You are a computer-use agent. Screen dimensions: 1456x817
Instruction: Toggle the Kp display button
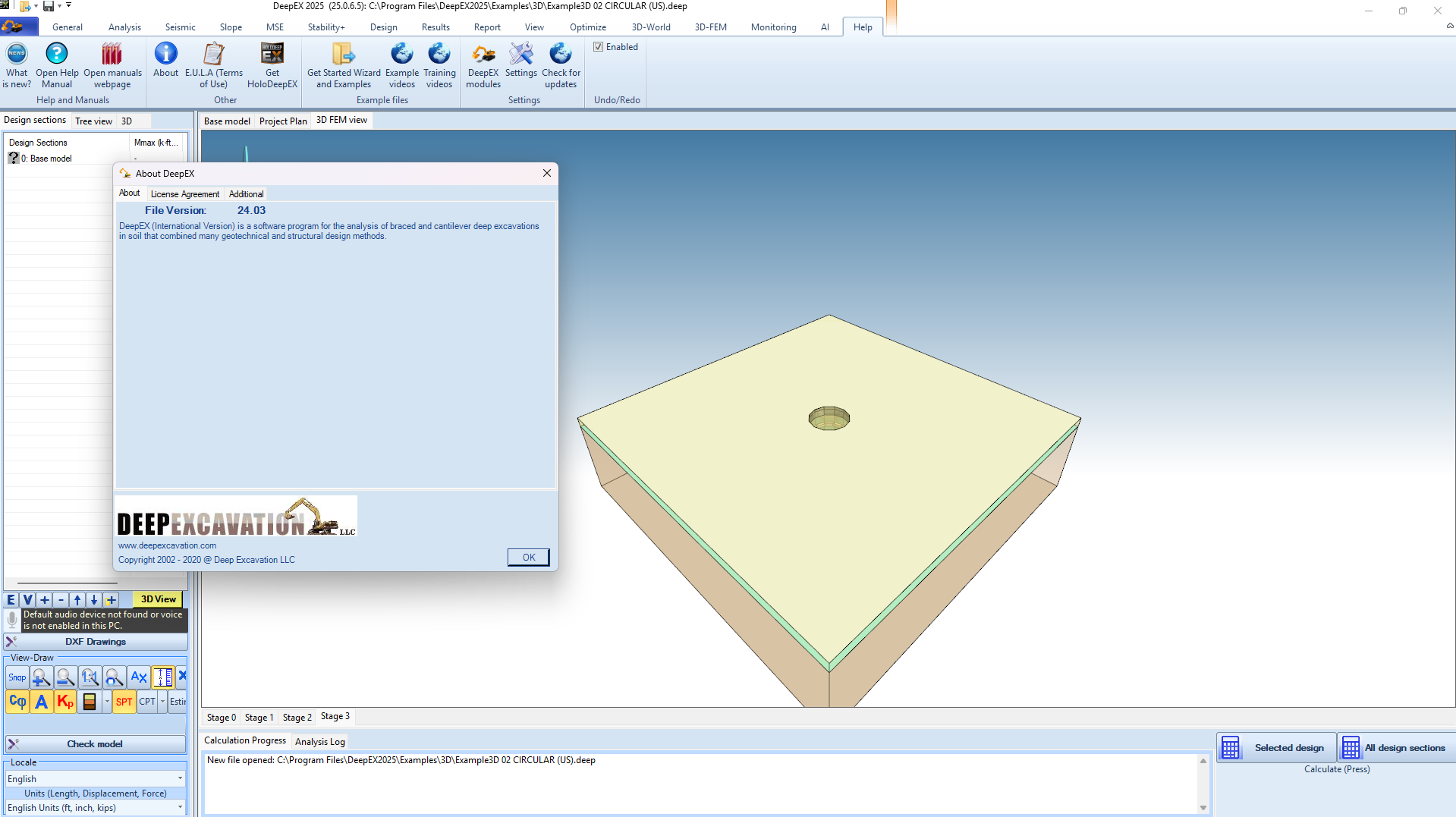tap(65, 702)
